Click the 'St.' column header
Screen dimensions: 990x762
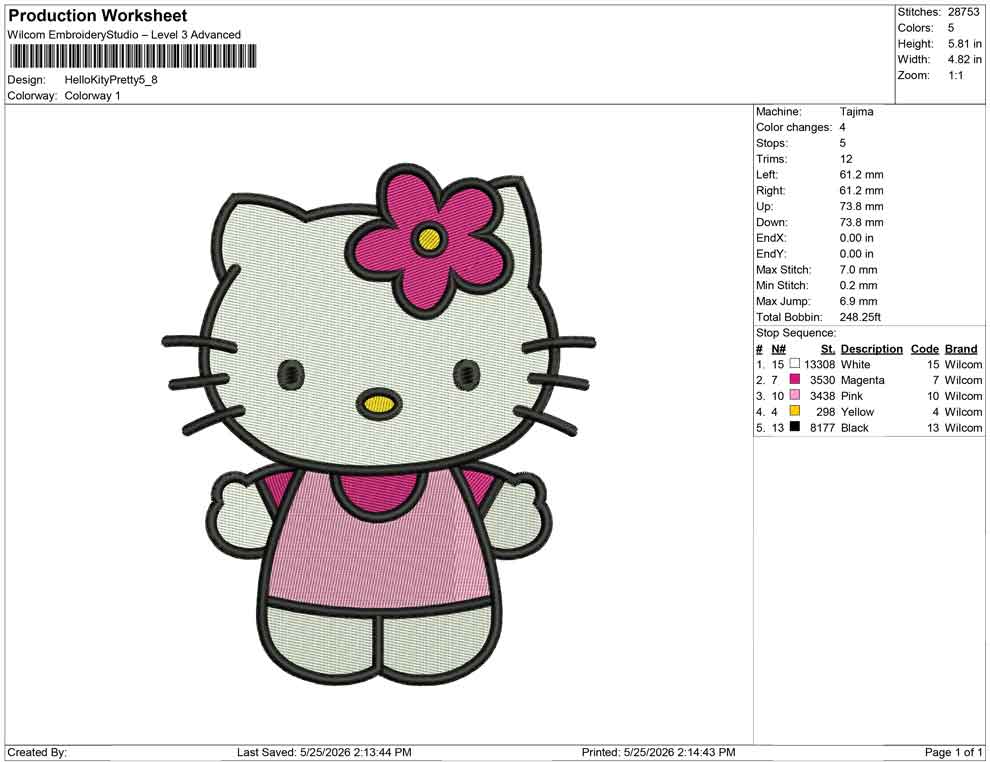[828, 349]
